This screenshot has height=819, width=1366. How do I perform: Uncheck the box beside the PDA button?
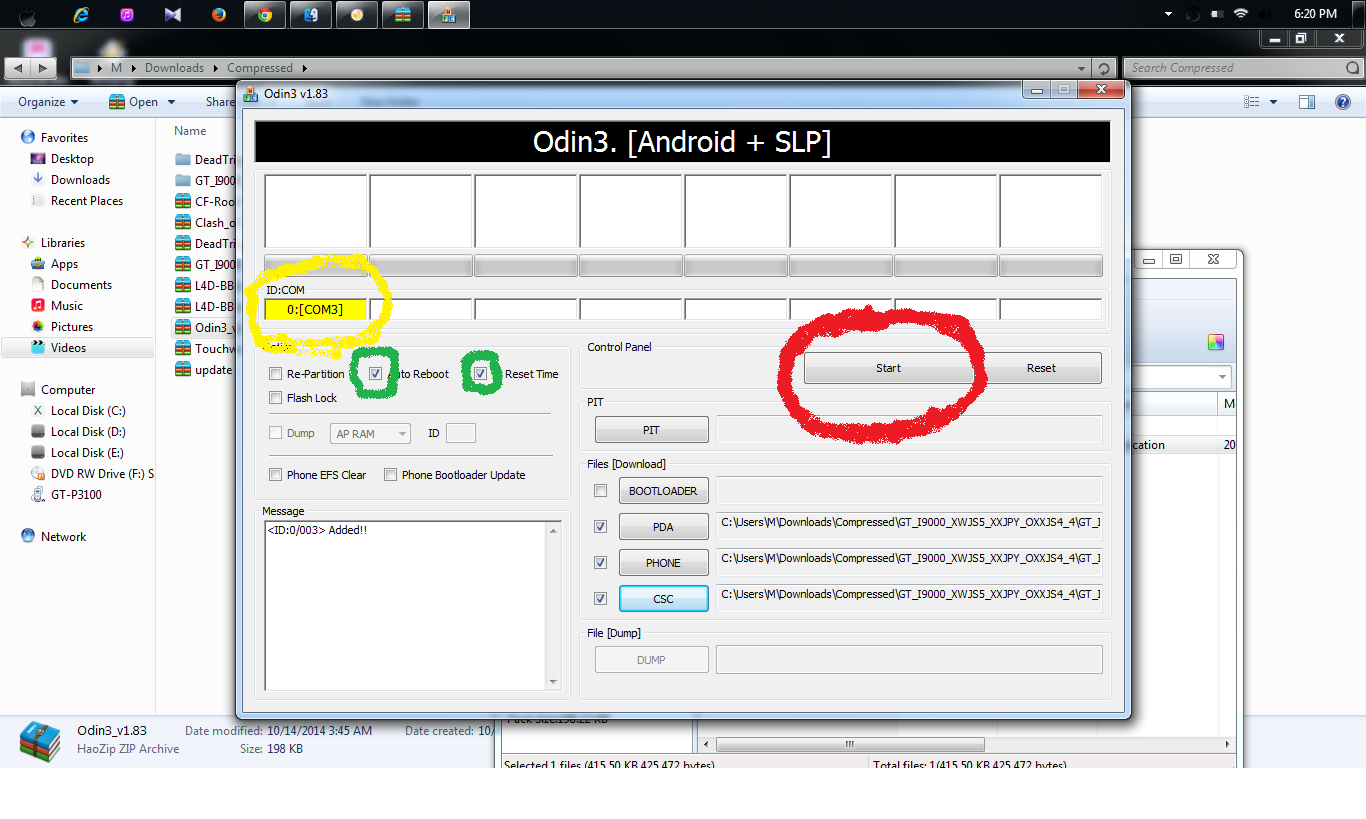click(600, 527)
